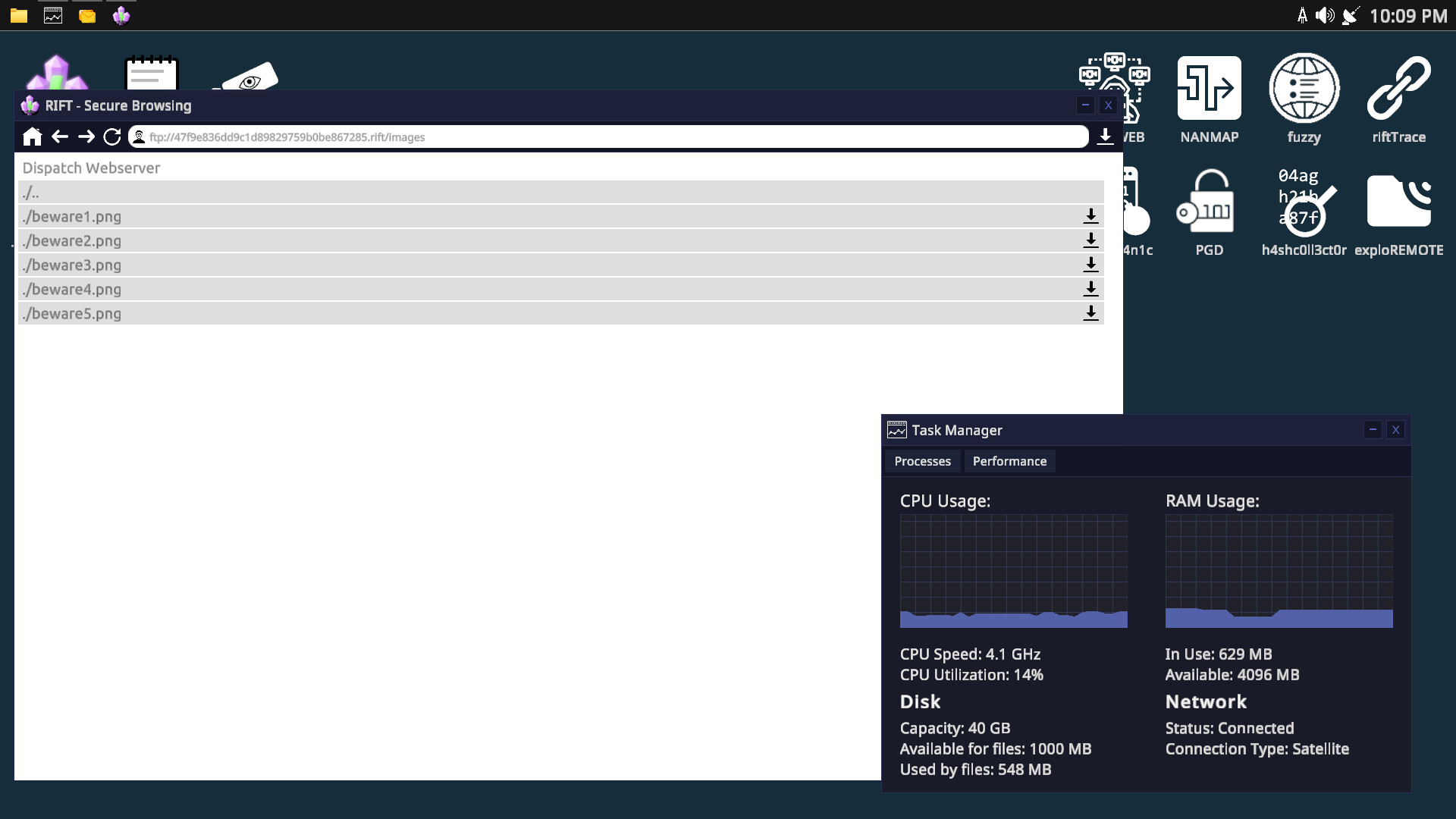Open the PGD lock application
Image resolution: width=1456 pixels, height=819 pixels.
tap(1209, 201)
